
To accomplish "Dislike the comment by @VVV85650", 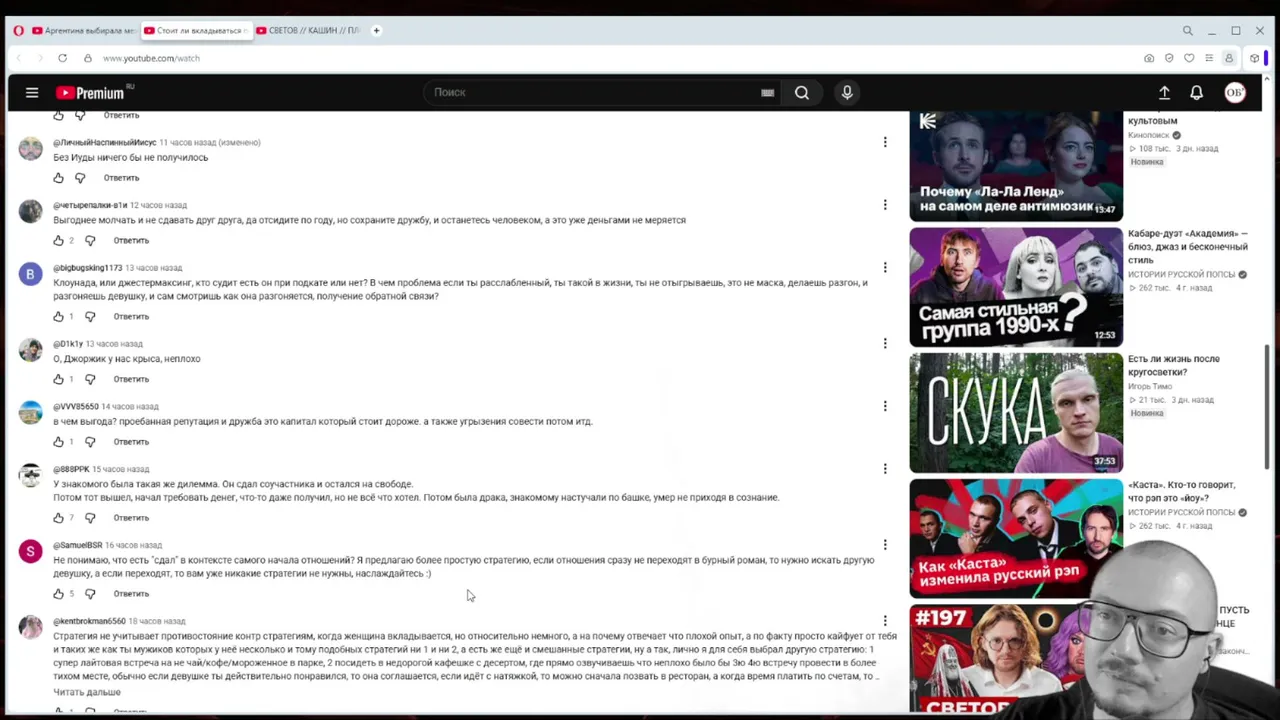I will (x=90, y=442).
